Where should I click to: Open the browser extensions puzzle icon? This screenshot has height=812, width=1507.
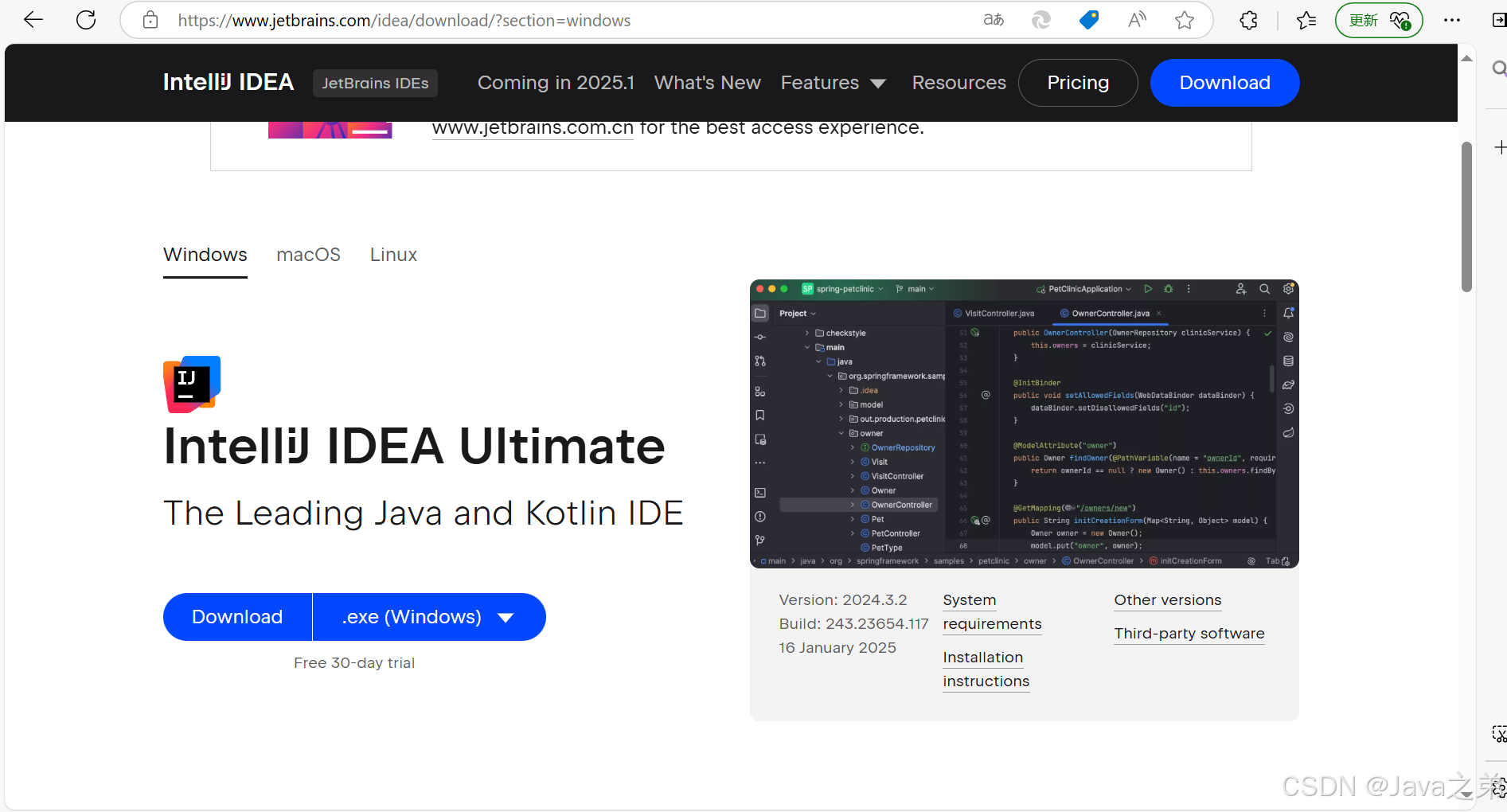(1248, 20)
